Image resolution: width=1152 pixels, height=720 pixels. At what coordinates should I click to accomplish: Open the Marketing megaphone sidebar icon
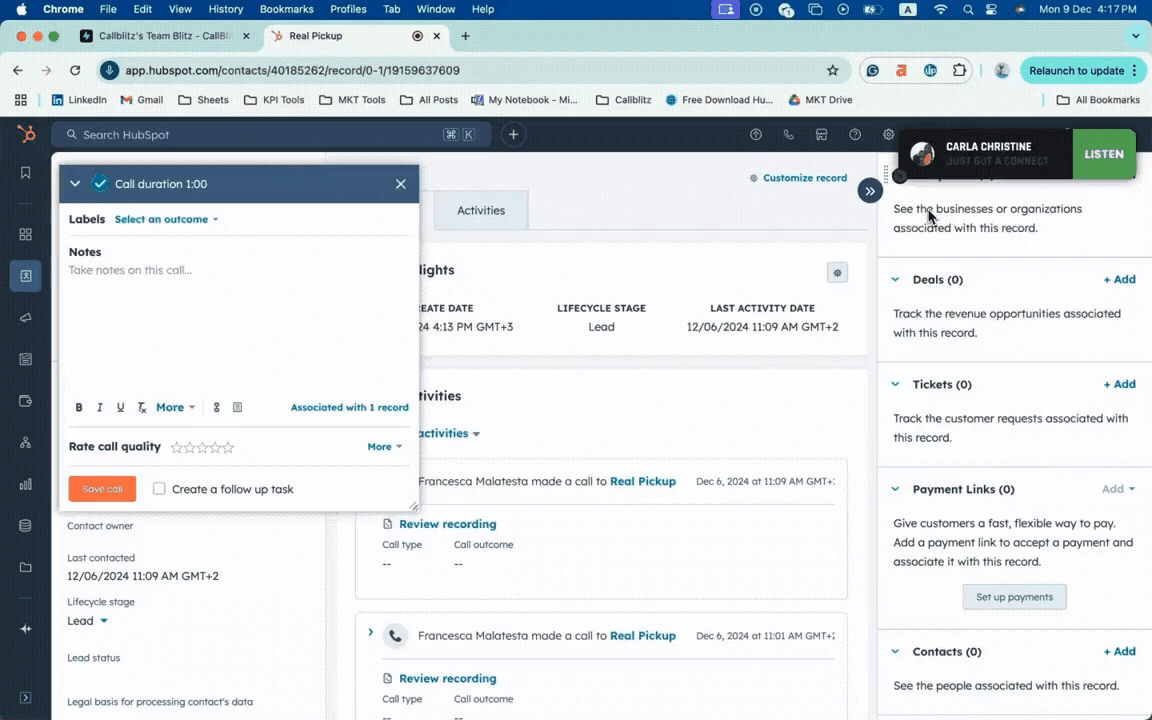coord(26,318)
